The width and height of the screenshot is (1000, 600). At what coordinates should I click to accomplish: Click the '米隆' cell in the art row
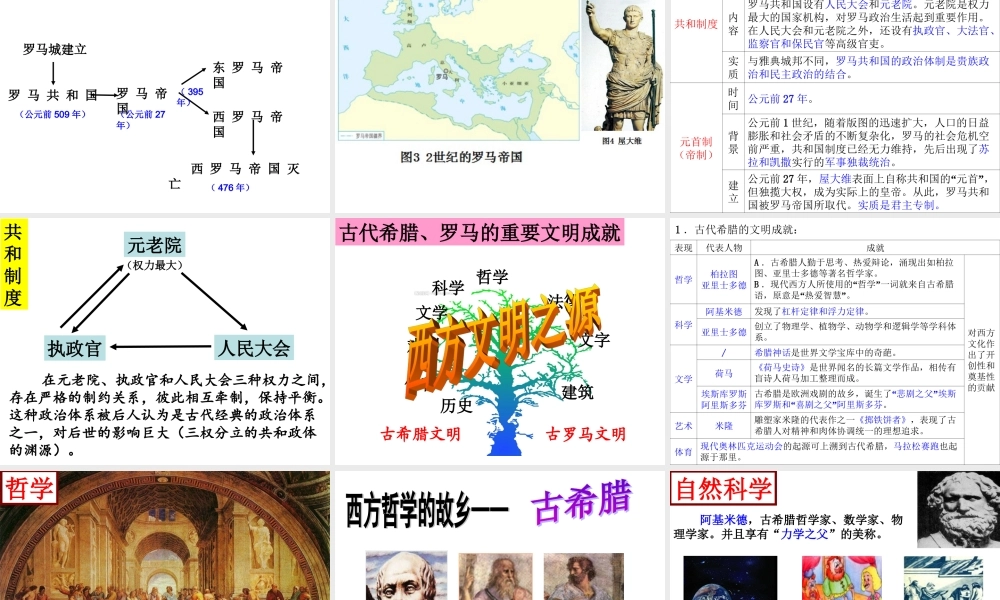pyautogui.click(x=724, y=425)
